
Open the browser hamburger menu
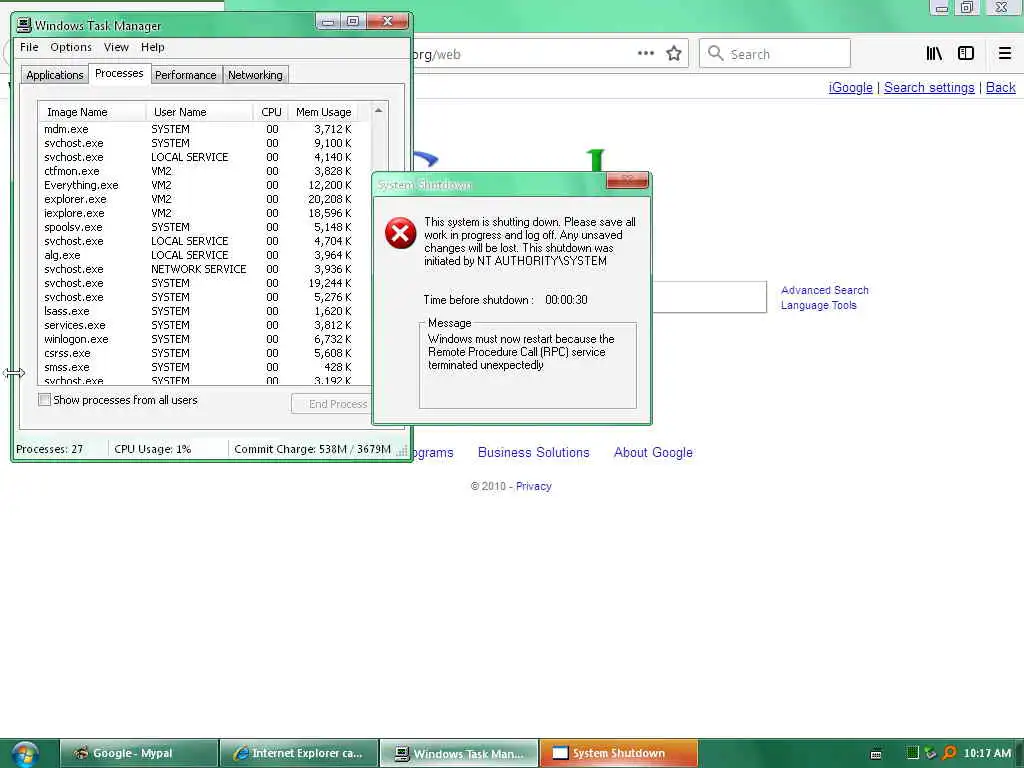1004,54
